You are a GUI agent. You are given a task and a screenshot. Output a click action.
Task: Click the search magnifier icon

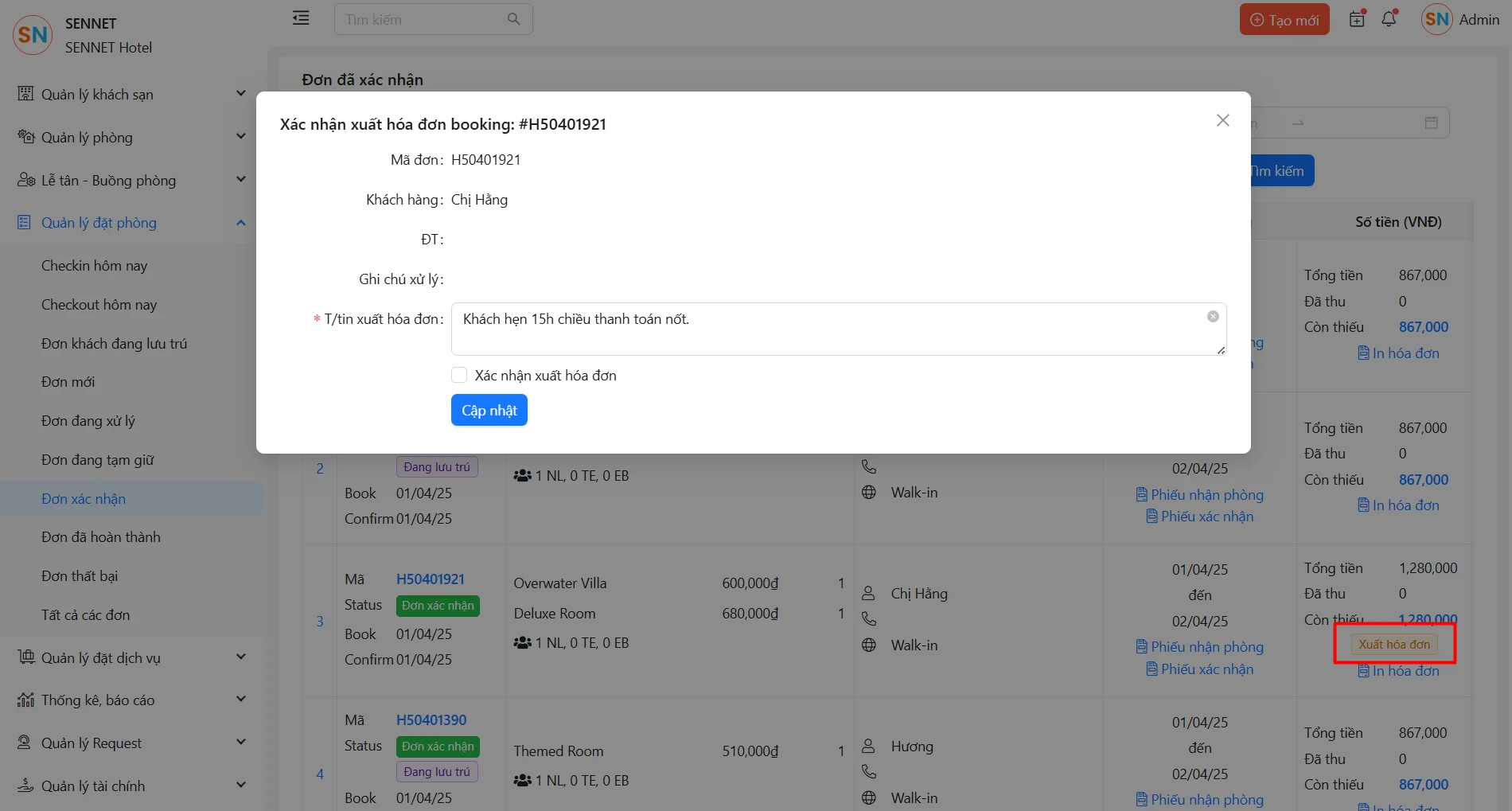click(514, 19)
